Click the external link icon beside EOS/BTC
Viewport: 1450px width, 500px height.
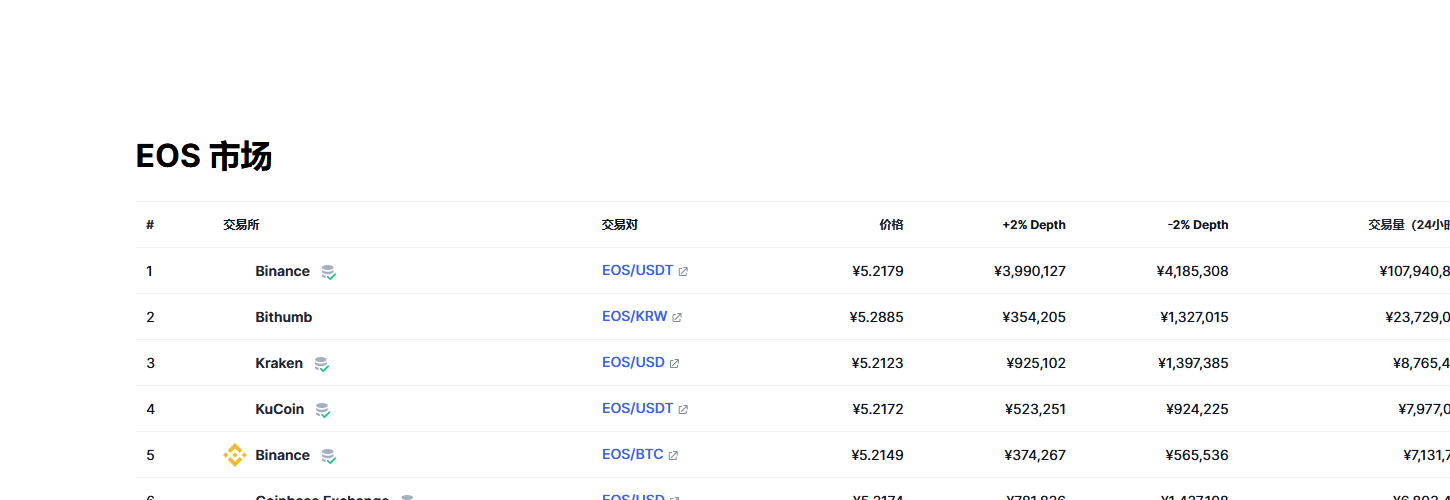click(673, 456)
